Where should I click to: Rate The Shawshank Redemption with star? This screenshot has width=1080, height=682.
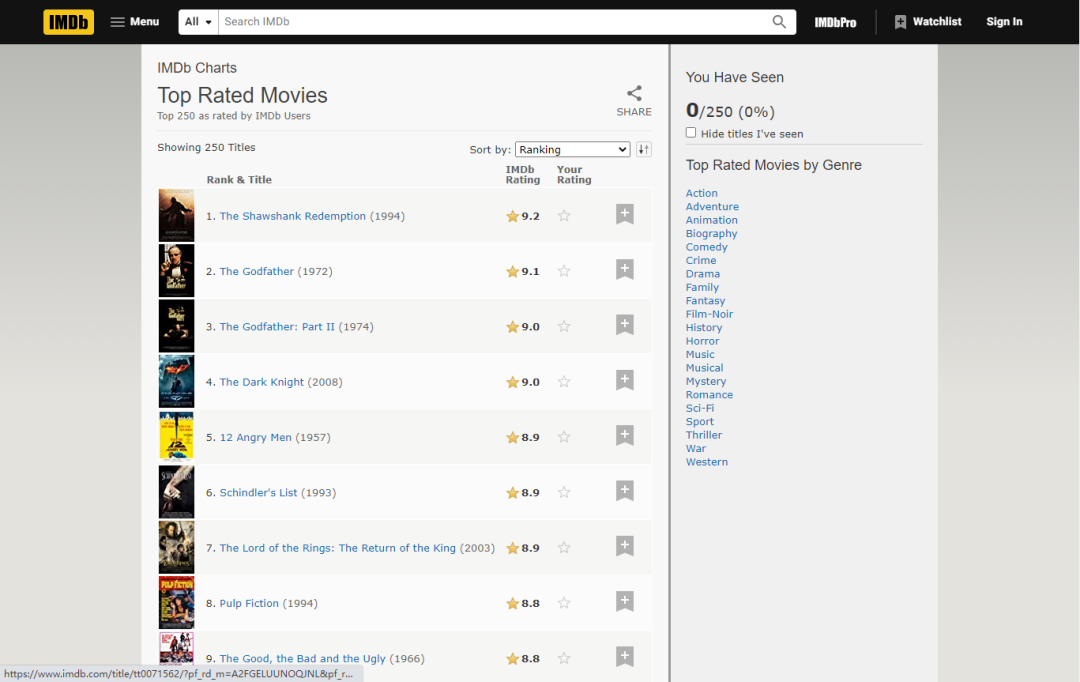(x=564, y=216)
